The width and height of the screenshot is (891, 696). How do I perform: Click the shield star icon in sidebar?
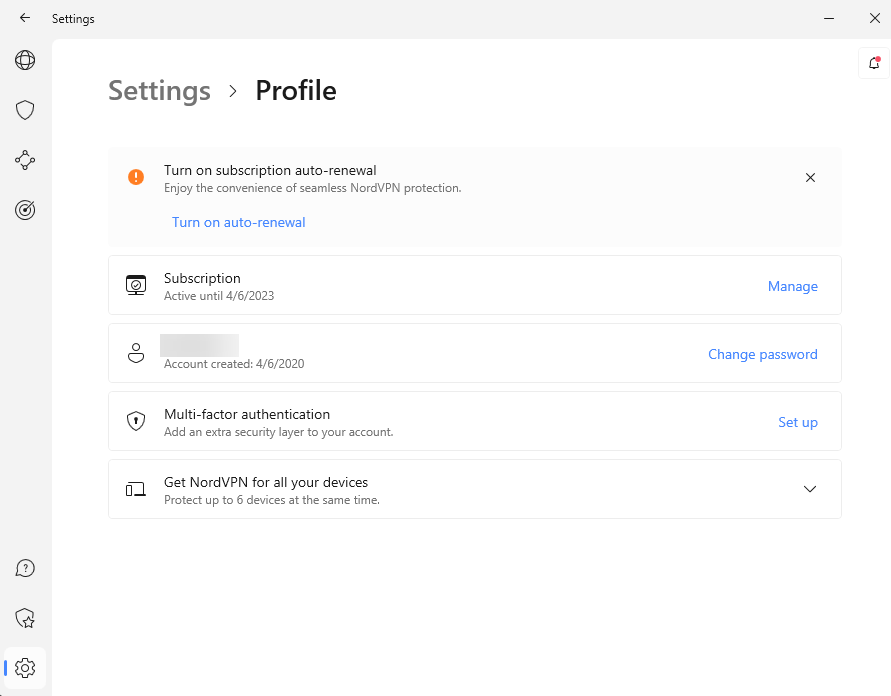(x=25, y=619)
